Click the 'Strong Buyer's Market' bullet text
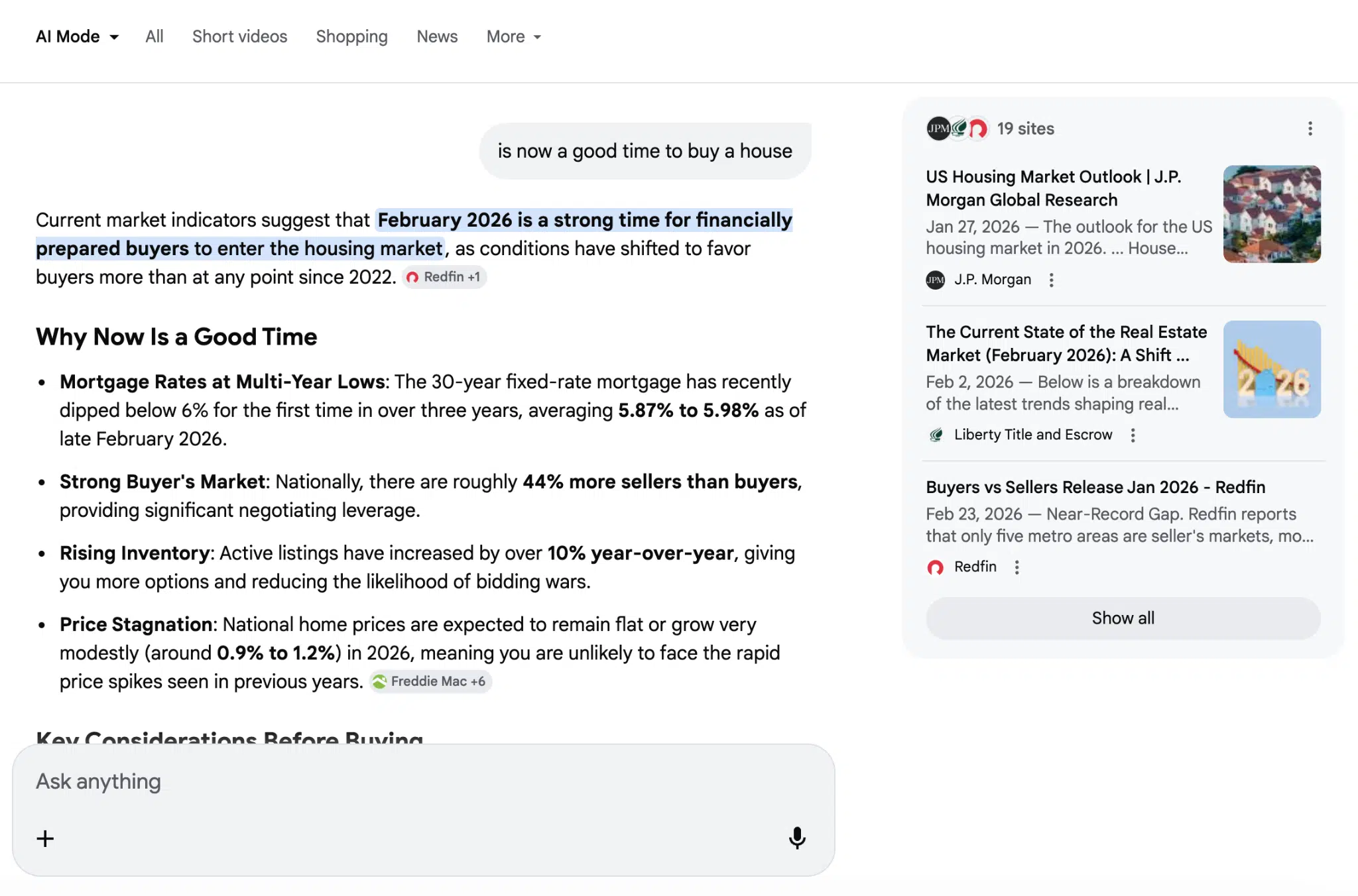1358x896 pixels. 162,481
